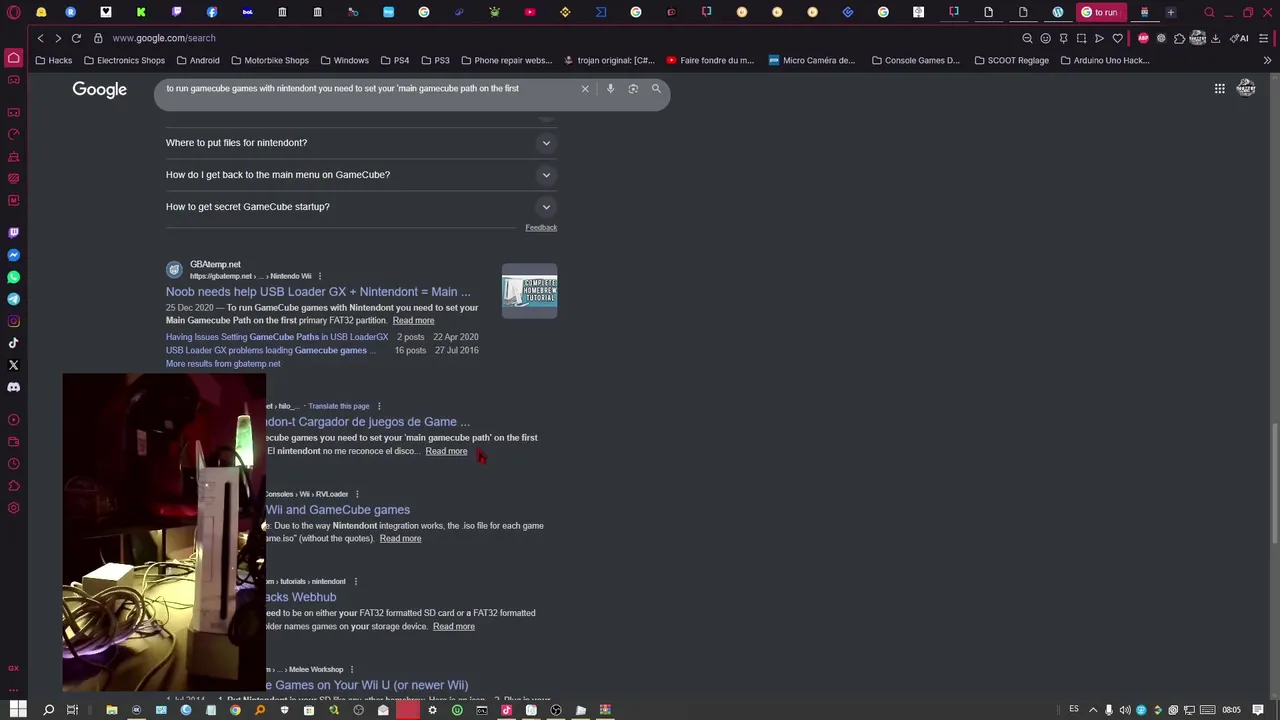Open history clock in the sidebar

click(13, 464)
